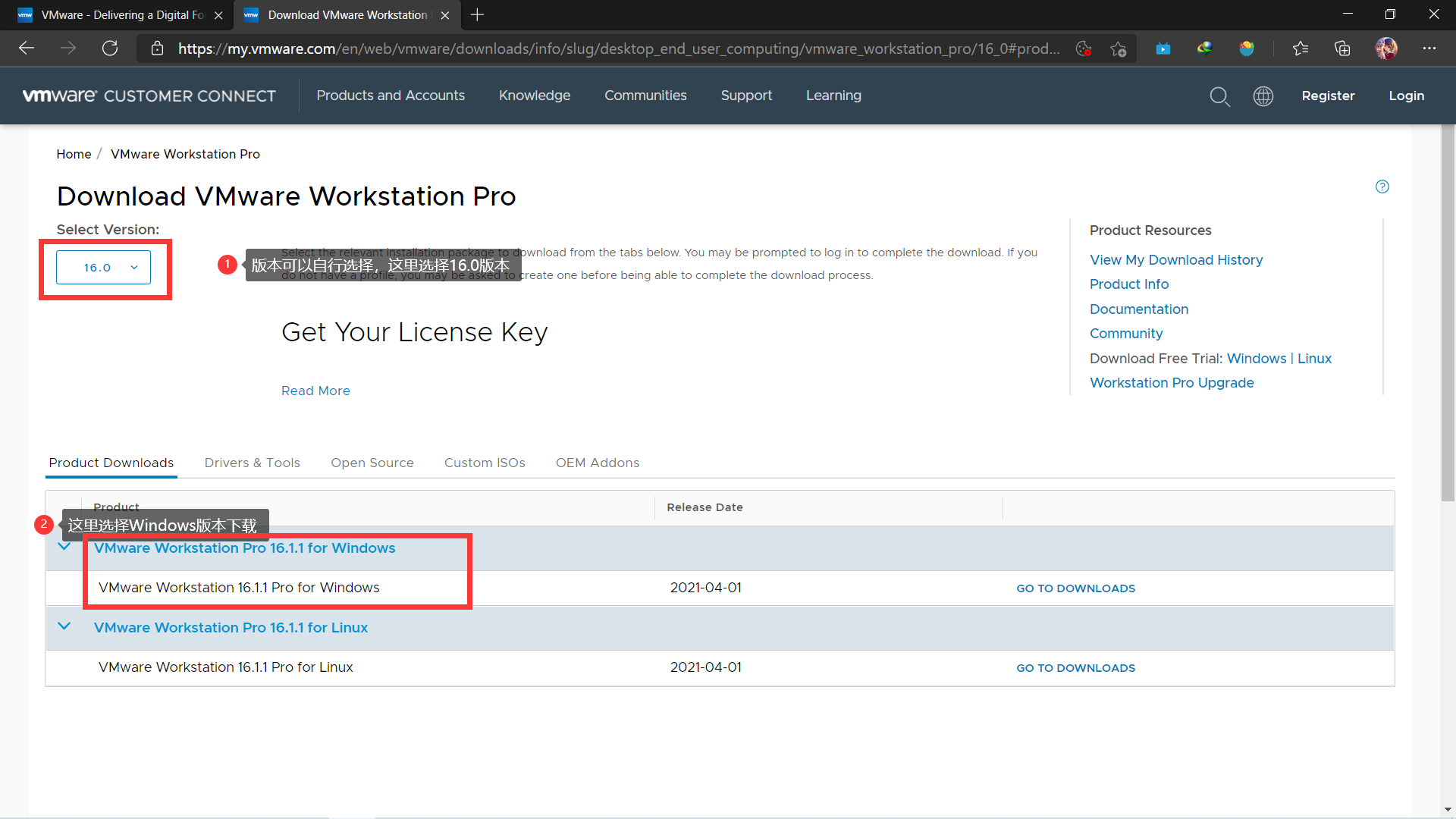Open View My Download History link
The height and width of the screenshot is (819, 1456).
[x=1175, y=260]
